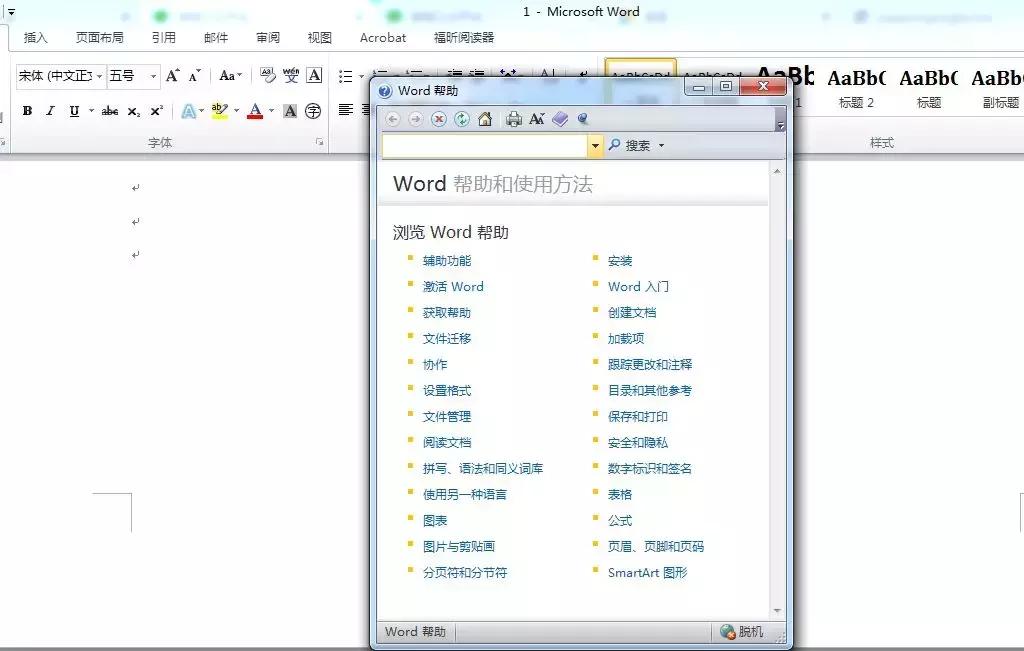Select the phonetic guide (拼音指南) icon
1024x651 pixels.
point(292,77)
